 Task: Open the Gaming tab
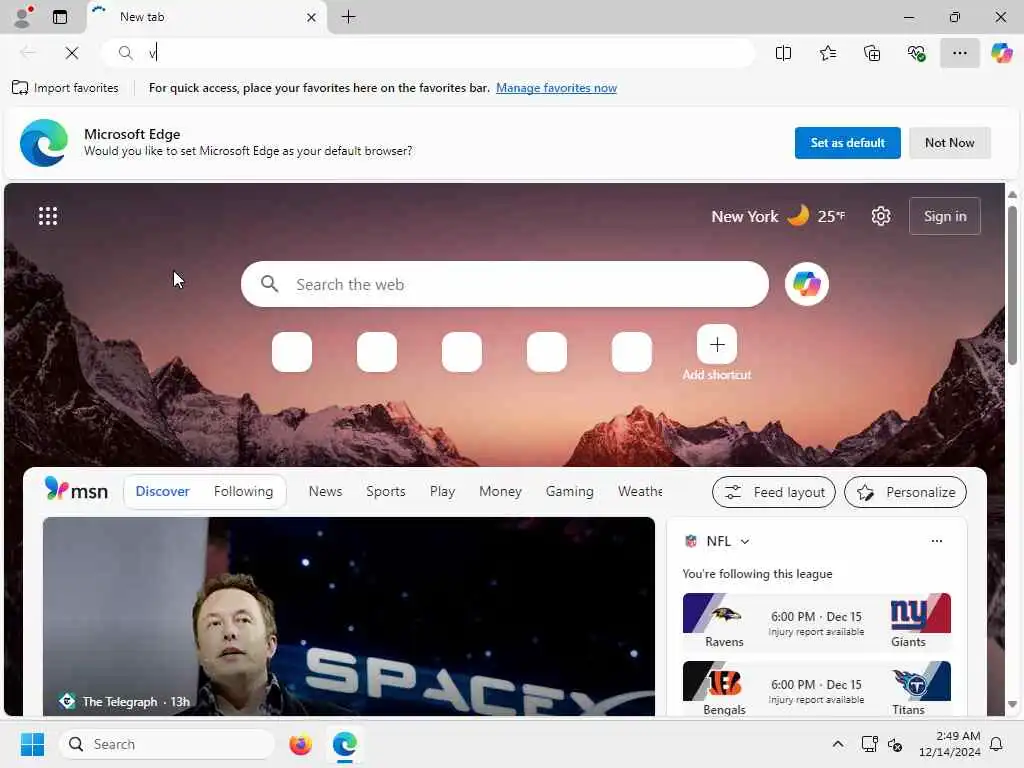click(569, 491)
